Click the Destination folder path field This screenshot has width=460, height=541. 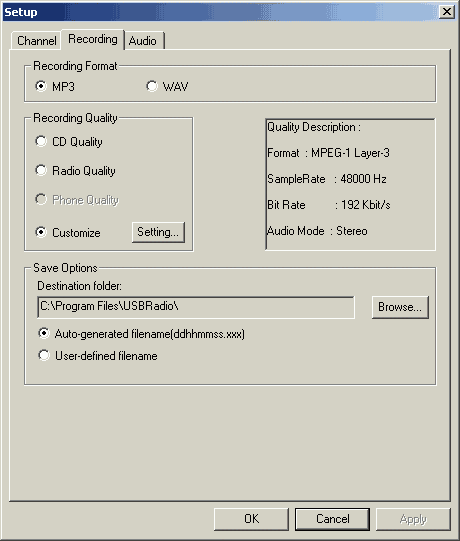pos(196,307)
